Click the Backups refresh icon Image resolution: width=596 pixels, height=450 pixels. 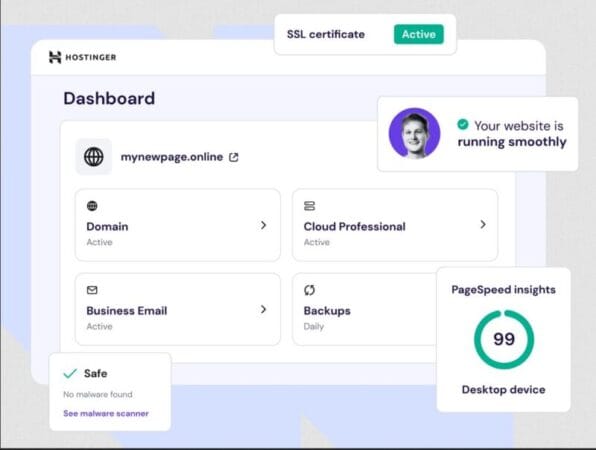pyautogui.click(x=309, y=290)
